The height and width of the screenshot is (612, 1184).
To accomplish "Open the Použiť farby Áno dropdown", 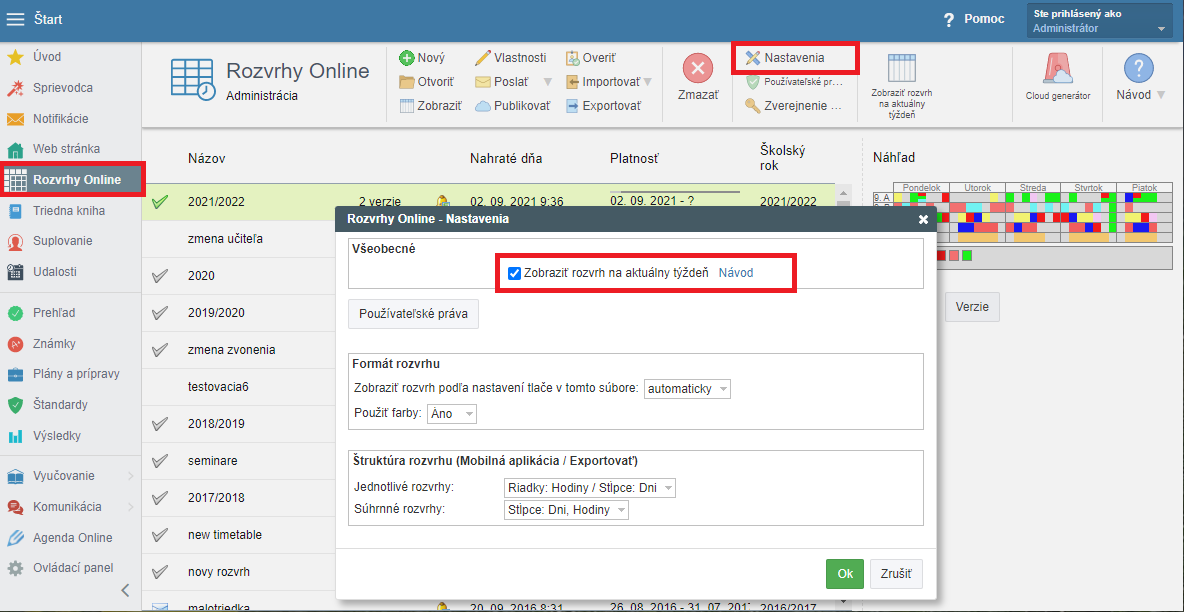I will click(x=452, y=414).
